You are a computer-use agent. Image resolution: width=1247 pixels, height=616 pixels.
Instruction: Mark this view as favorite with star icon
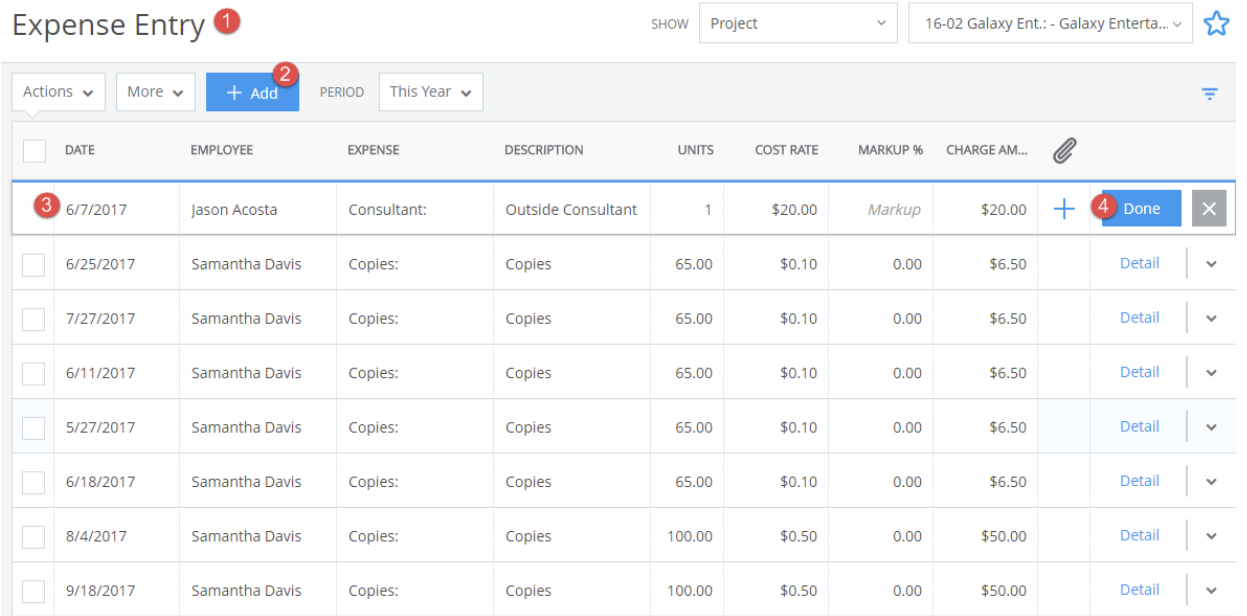1216,23
